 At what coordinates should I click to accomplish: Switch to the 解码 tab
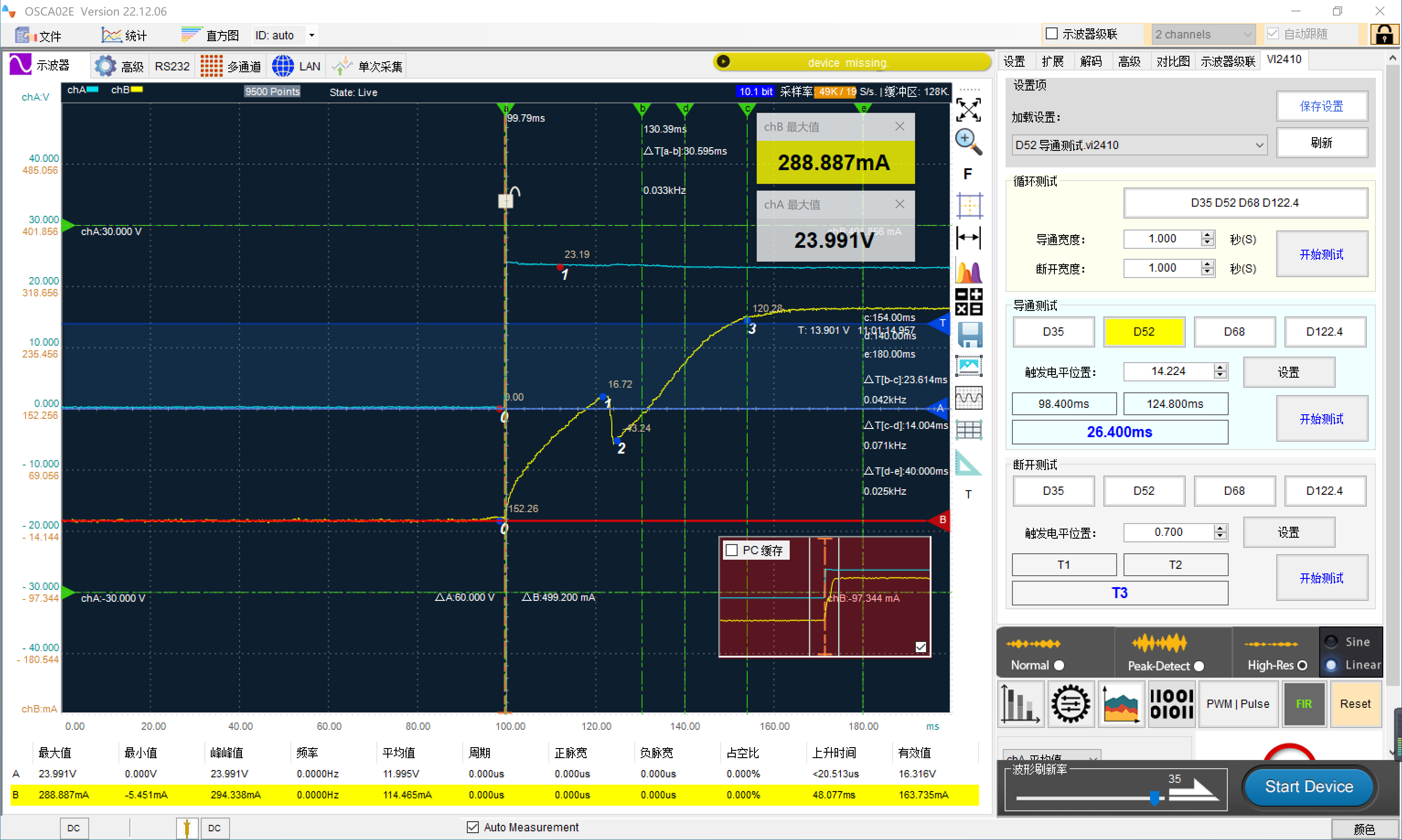1091,61
